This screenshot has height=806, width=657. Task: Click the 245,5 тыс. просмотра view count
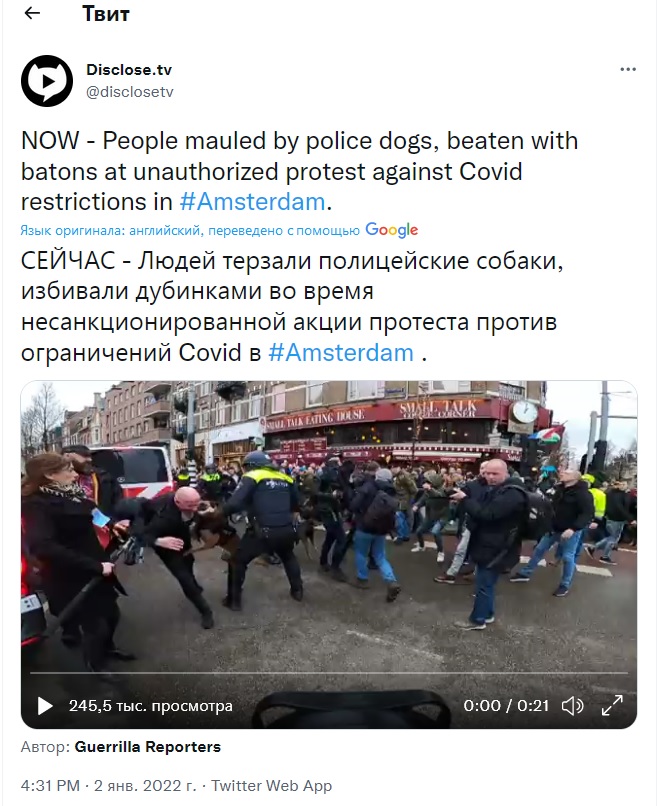[151, 706]
